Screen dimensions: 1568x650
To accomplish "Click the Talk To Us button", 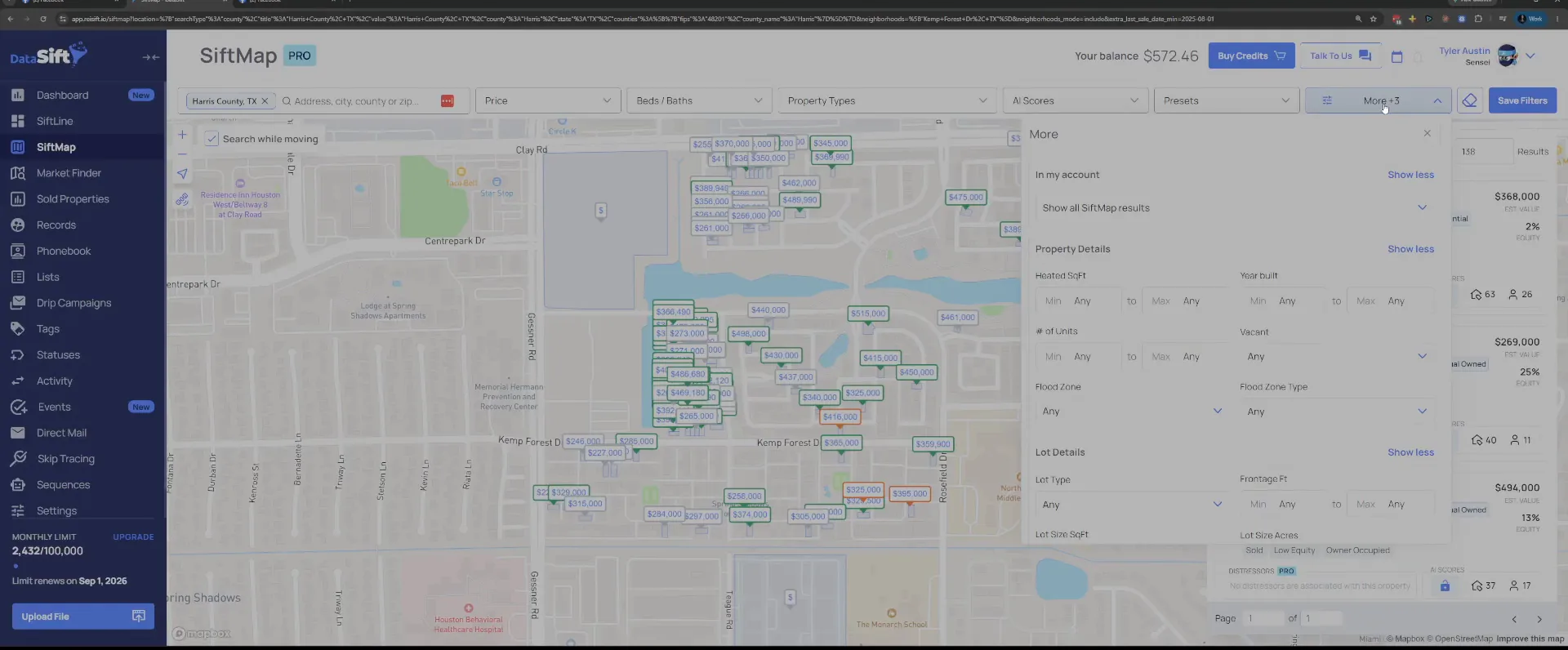I will pyautogui.click(x=1340, y=56).
